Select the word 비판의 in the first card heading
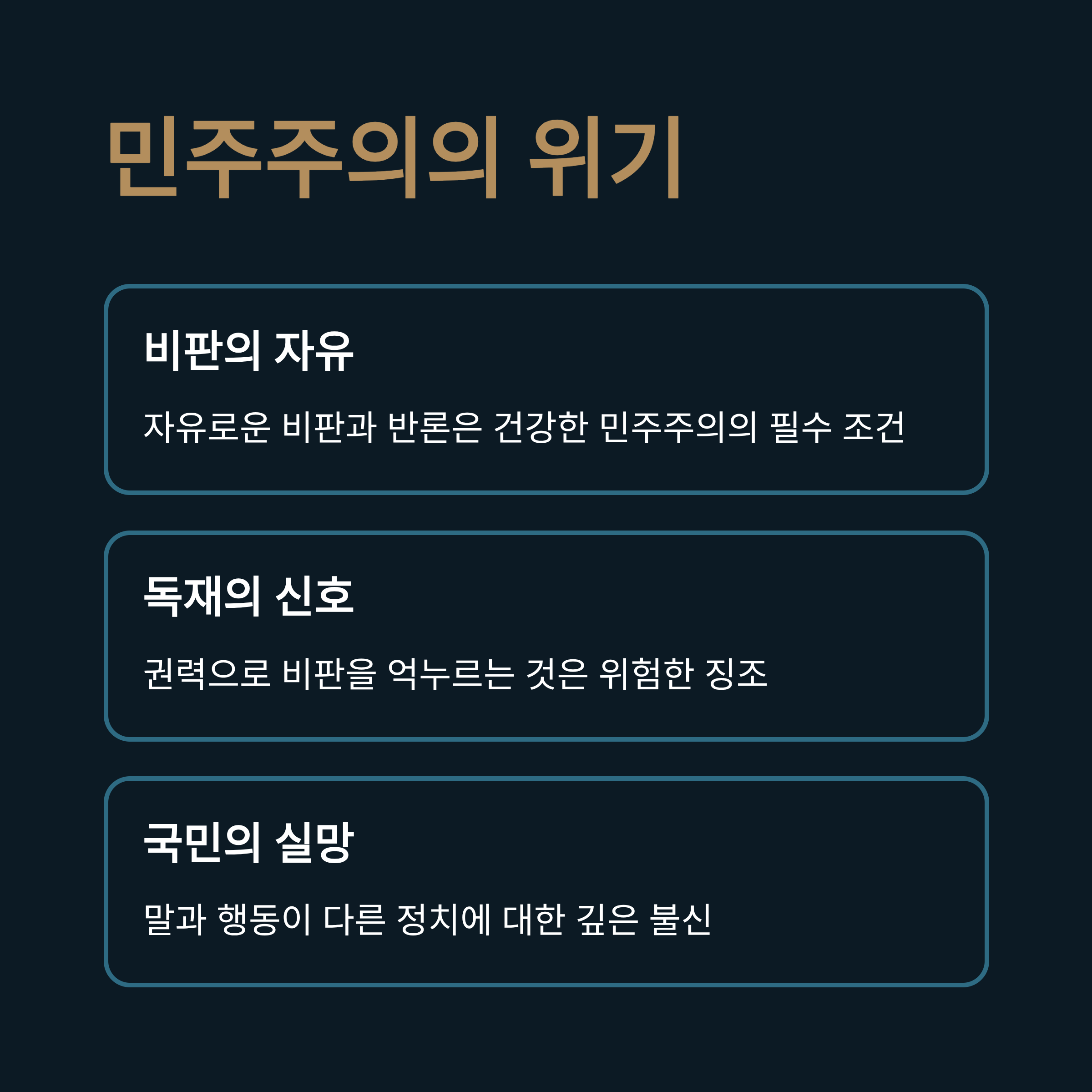This screenshot has width=1092, height=1092. click(x=202, y=351)
